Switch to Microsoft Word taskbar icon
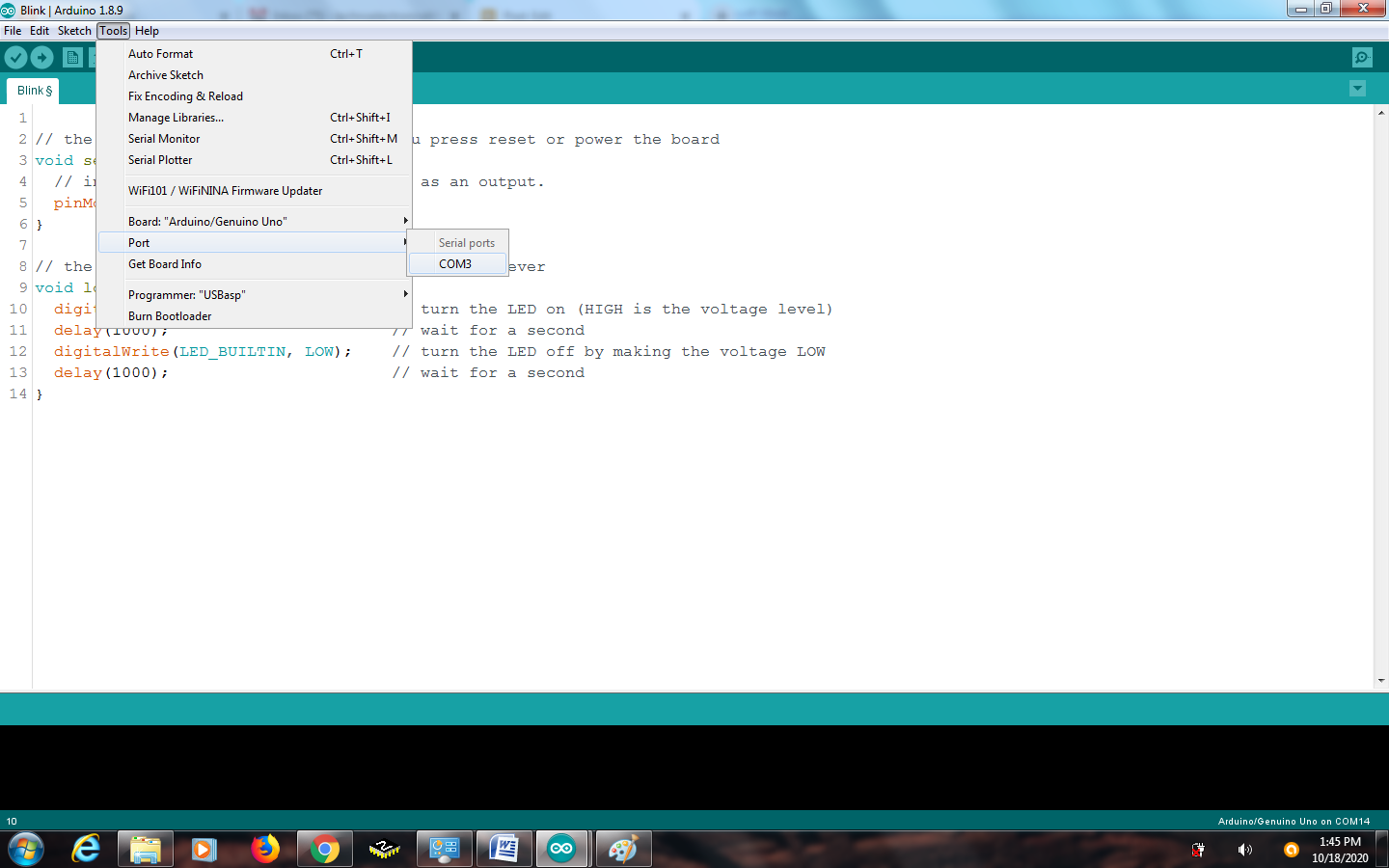The height and width of the screenshot is (868, 1389). click(x=504, y=850)
